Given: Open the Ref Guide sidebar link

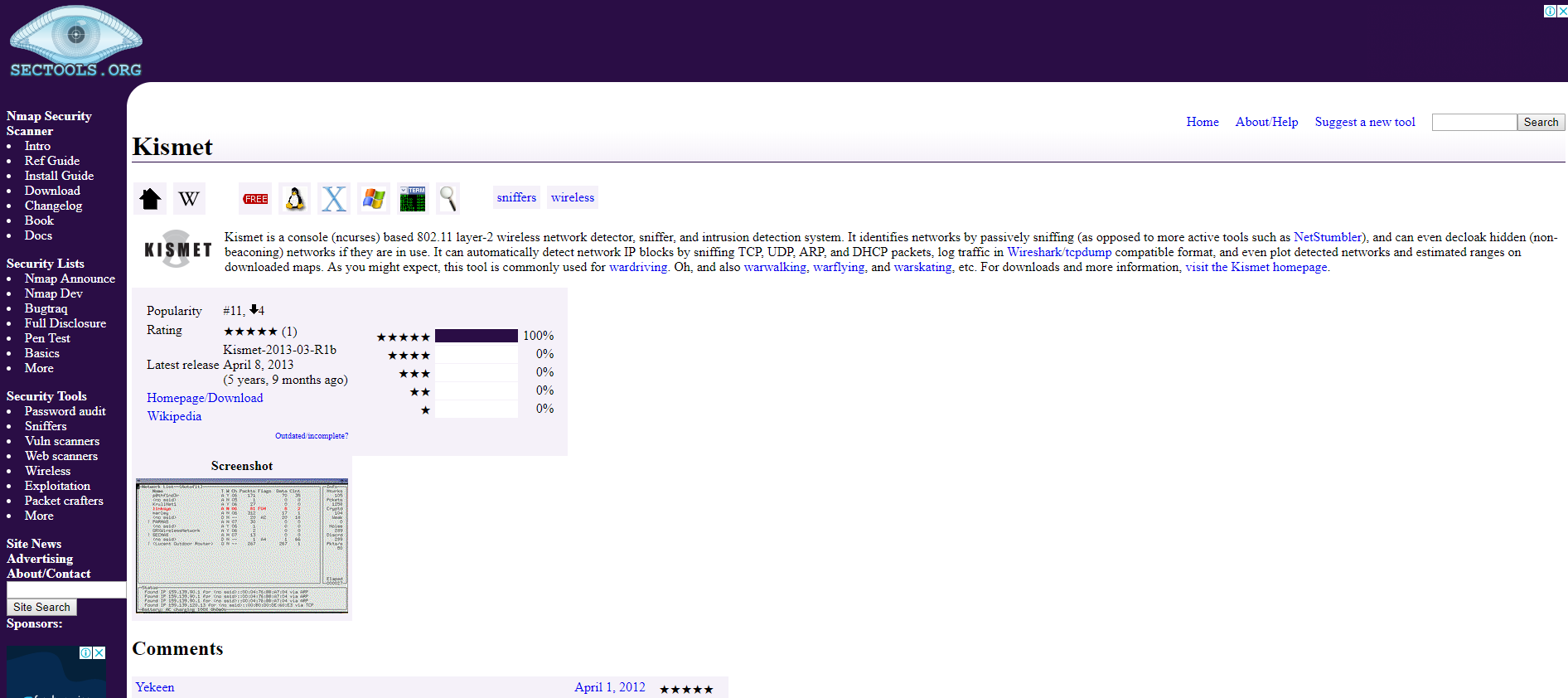Looking at the screenshot, I should click(52, 161).
